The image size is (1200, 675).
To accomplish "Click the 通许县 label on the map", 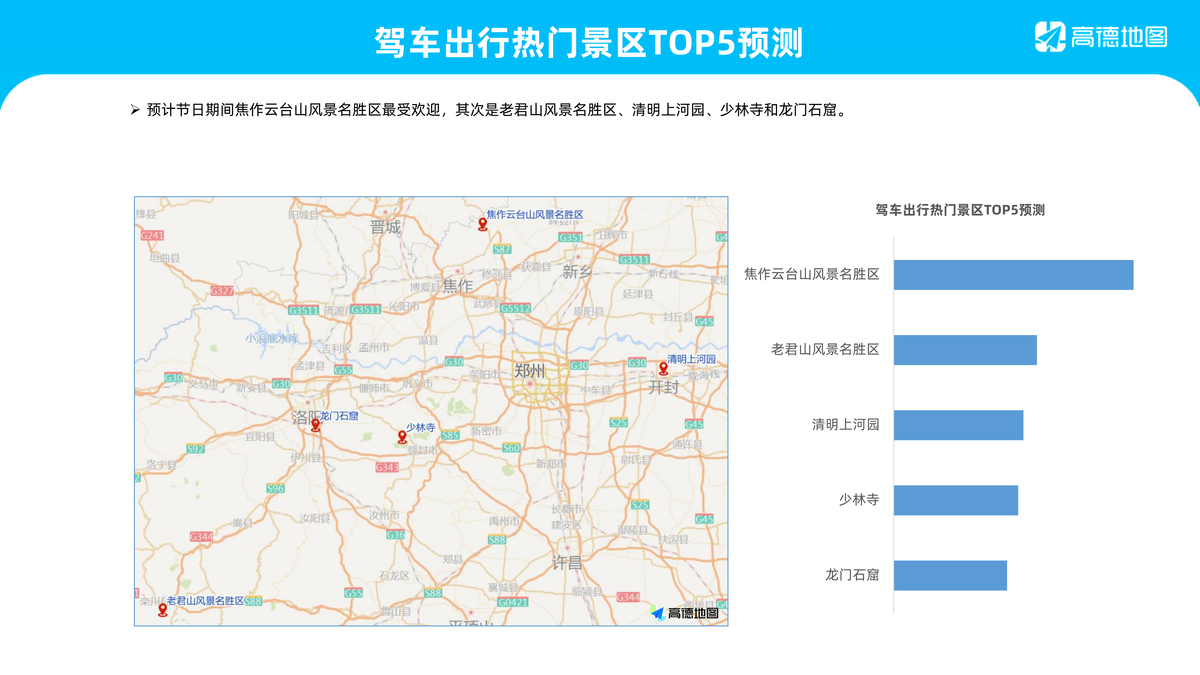I will pos(688,443).
